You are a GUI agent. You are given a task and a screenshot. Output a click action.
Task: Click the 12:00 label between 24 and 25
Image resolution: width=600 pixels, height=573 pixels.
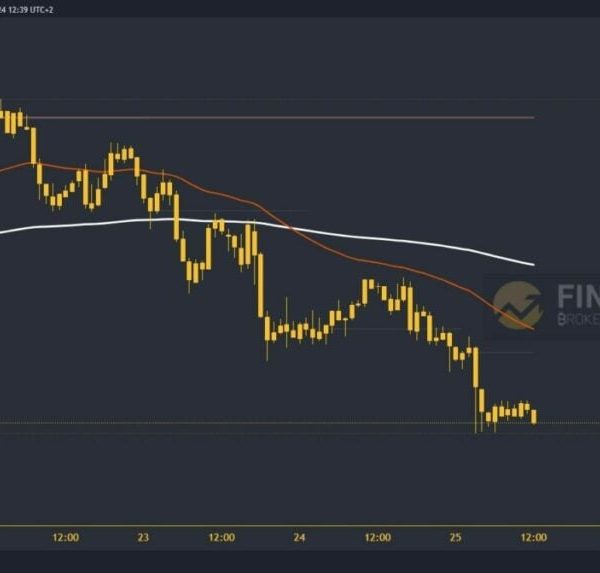pyautogui.click(x=378, y=537)
